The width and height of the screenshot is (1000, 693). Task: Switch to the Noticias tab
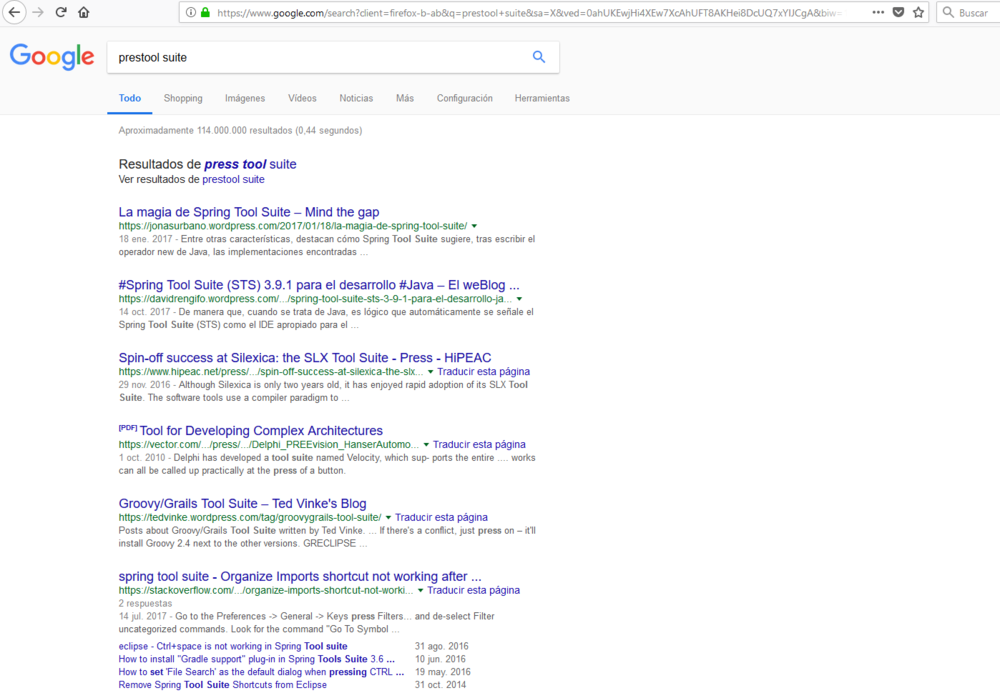(x=356, y=98)
